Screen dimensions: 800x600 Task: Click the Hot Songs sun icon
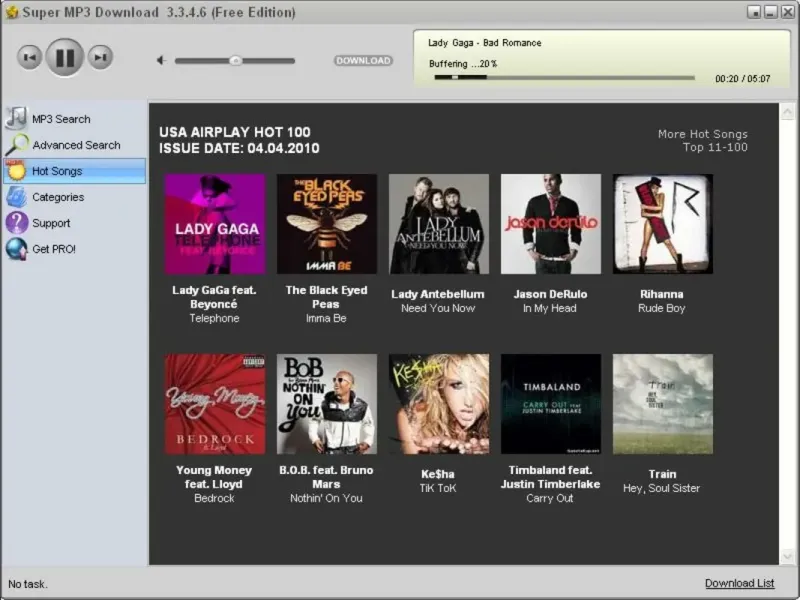[16, 170]
